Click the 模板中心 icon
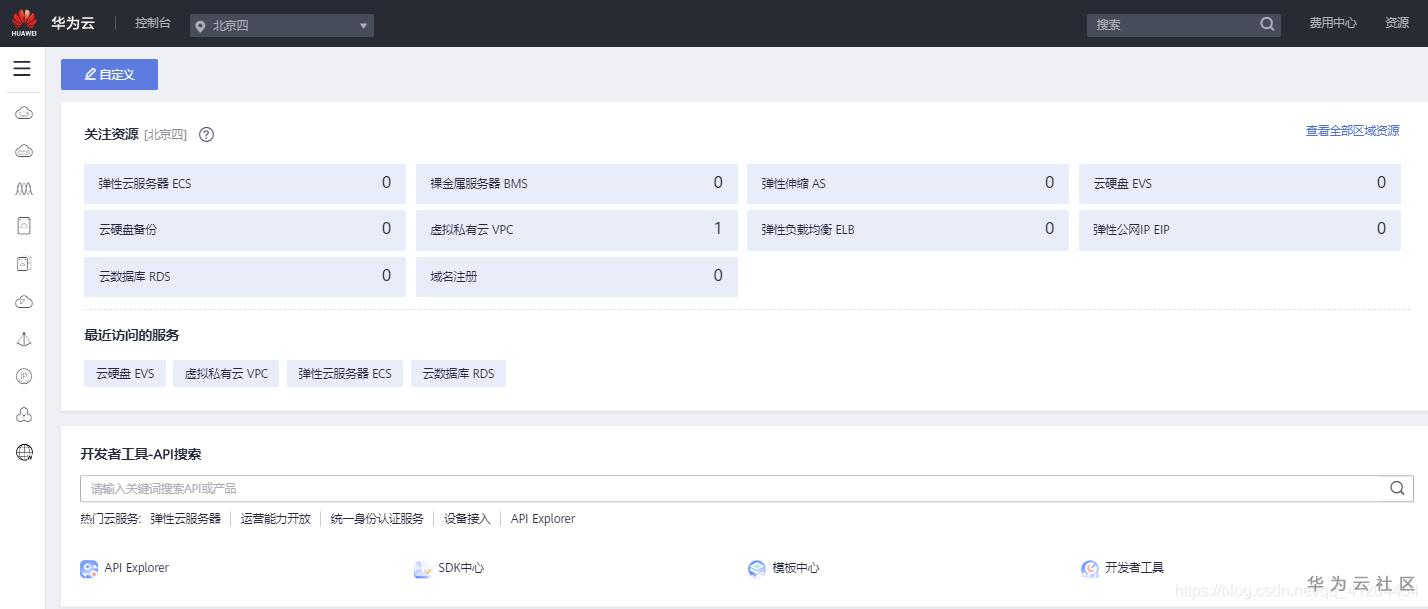Image resolution: width=1428 pixels, height=609 pixels. point(756,569)
